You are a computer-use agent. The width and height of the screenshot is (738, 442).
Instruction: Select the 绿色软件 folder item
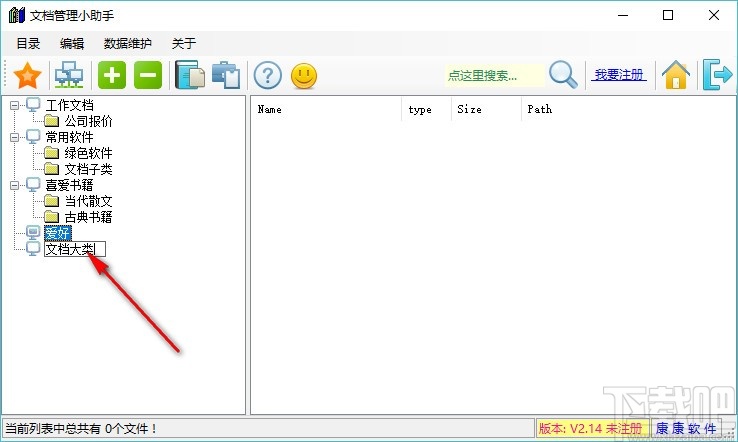click(88, 153)
